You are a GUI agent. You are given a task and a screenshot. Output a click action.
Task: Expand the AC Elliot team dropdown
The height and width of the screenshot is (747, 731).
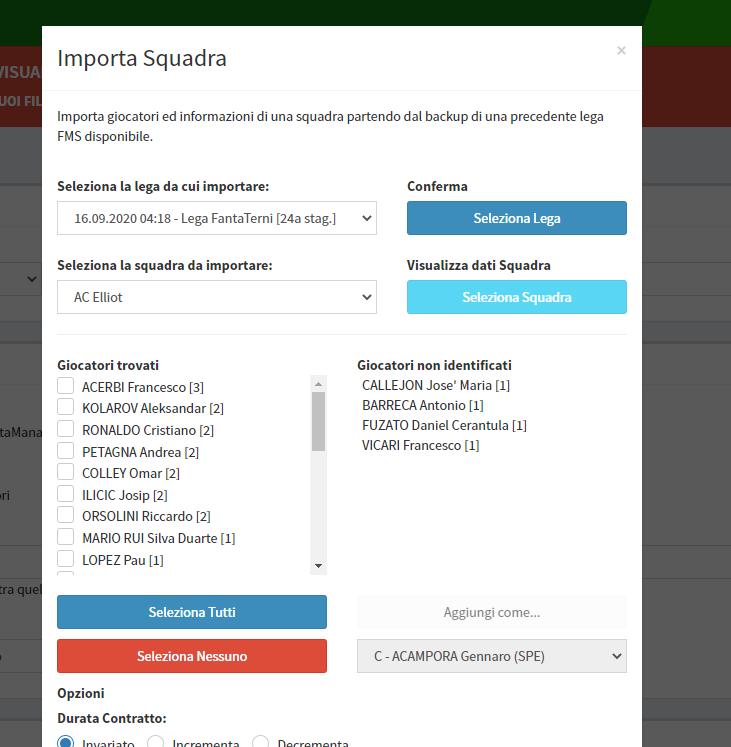217,297
